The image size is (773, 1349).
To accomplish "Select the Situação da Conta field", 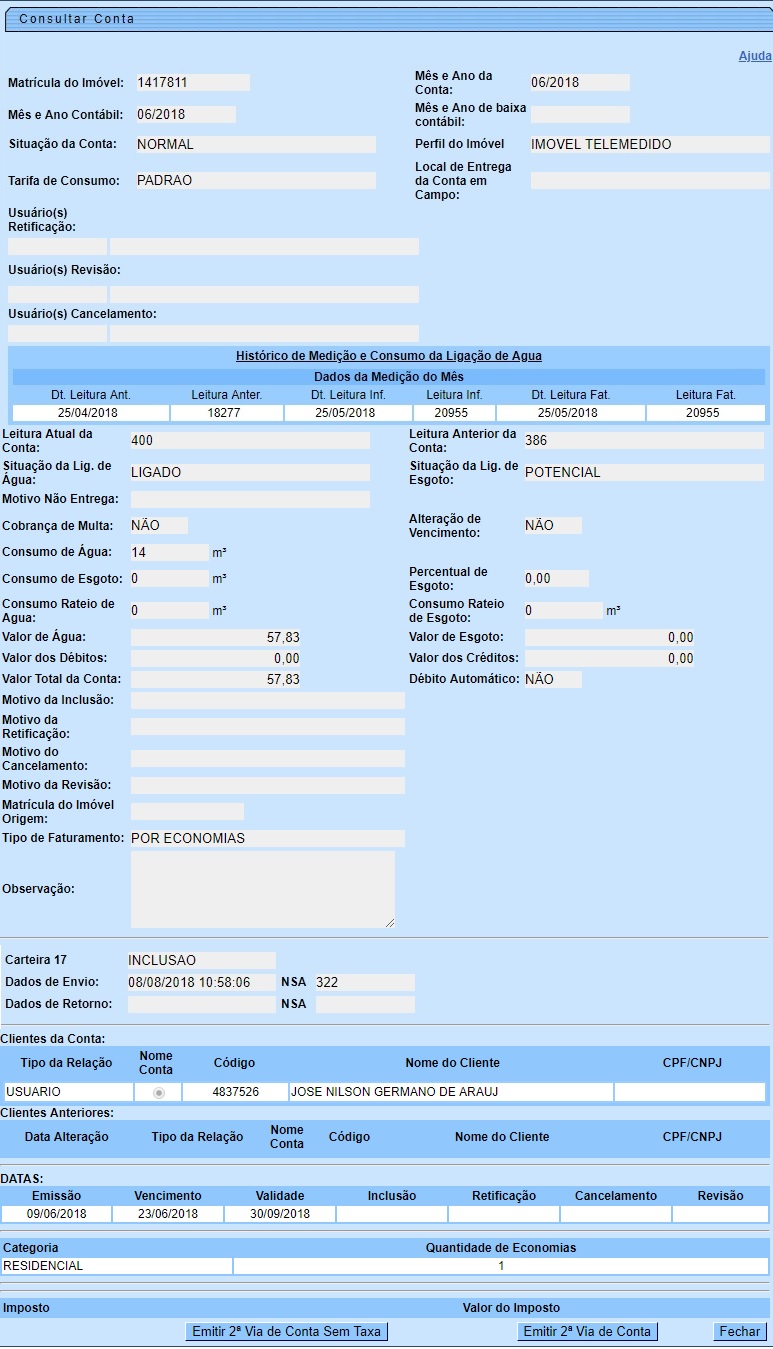I will (x=255, y=144).
